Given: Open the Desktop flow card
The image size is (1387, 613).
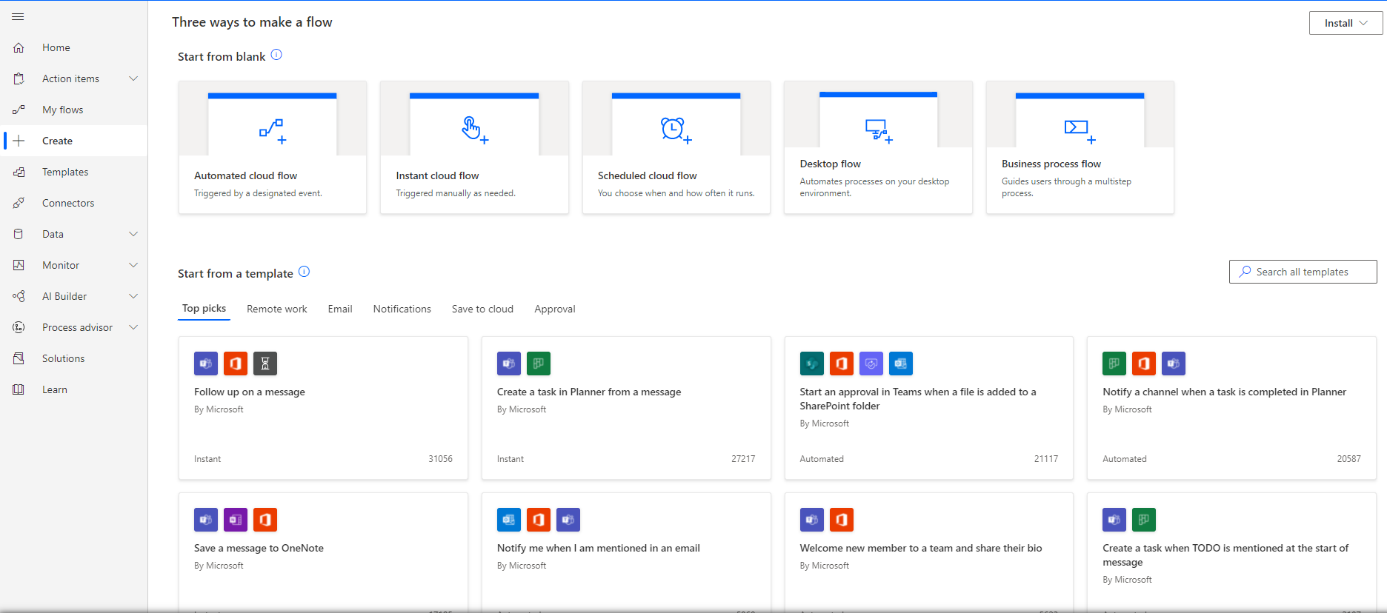Looking at the screenshot, I should [878, 147].
